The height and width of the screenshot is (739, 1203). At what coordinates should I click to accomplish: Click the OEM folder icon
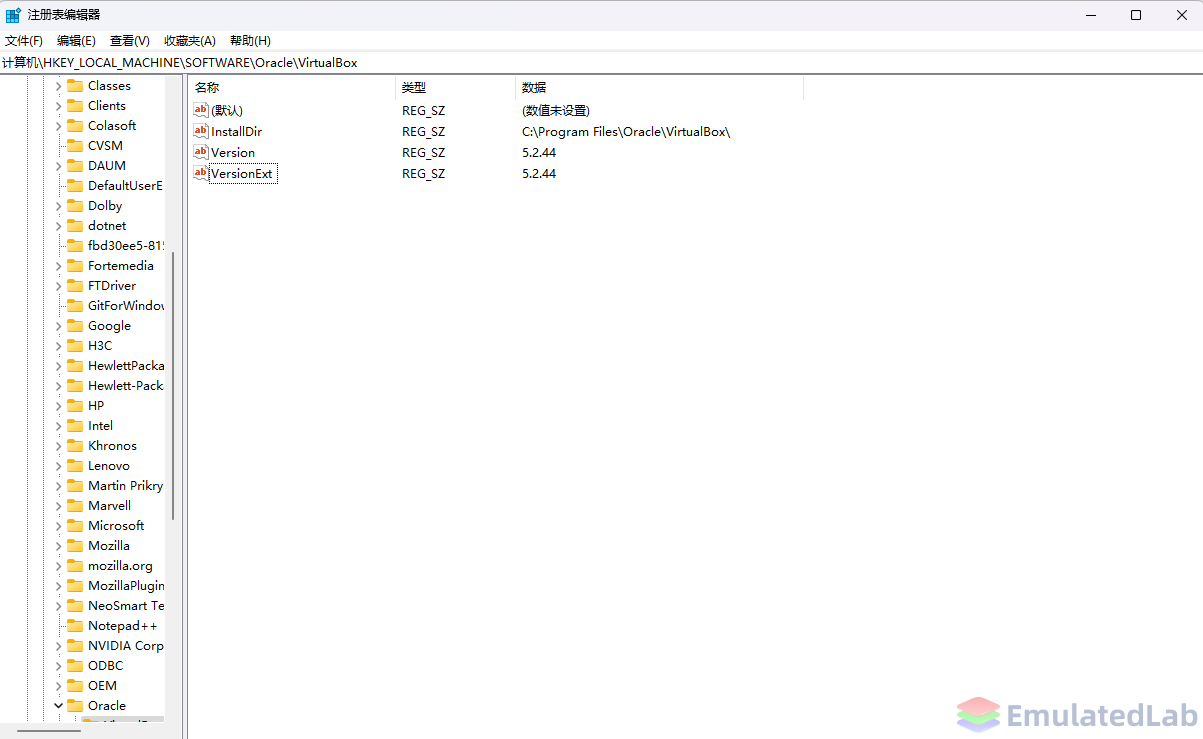coord(75,686)
